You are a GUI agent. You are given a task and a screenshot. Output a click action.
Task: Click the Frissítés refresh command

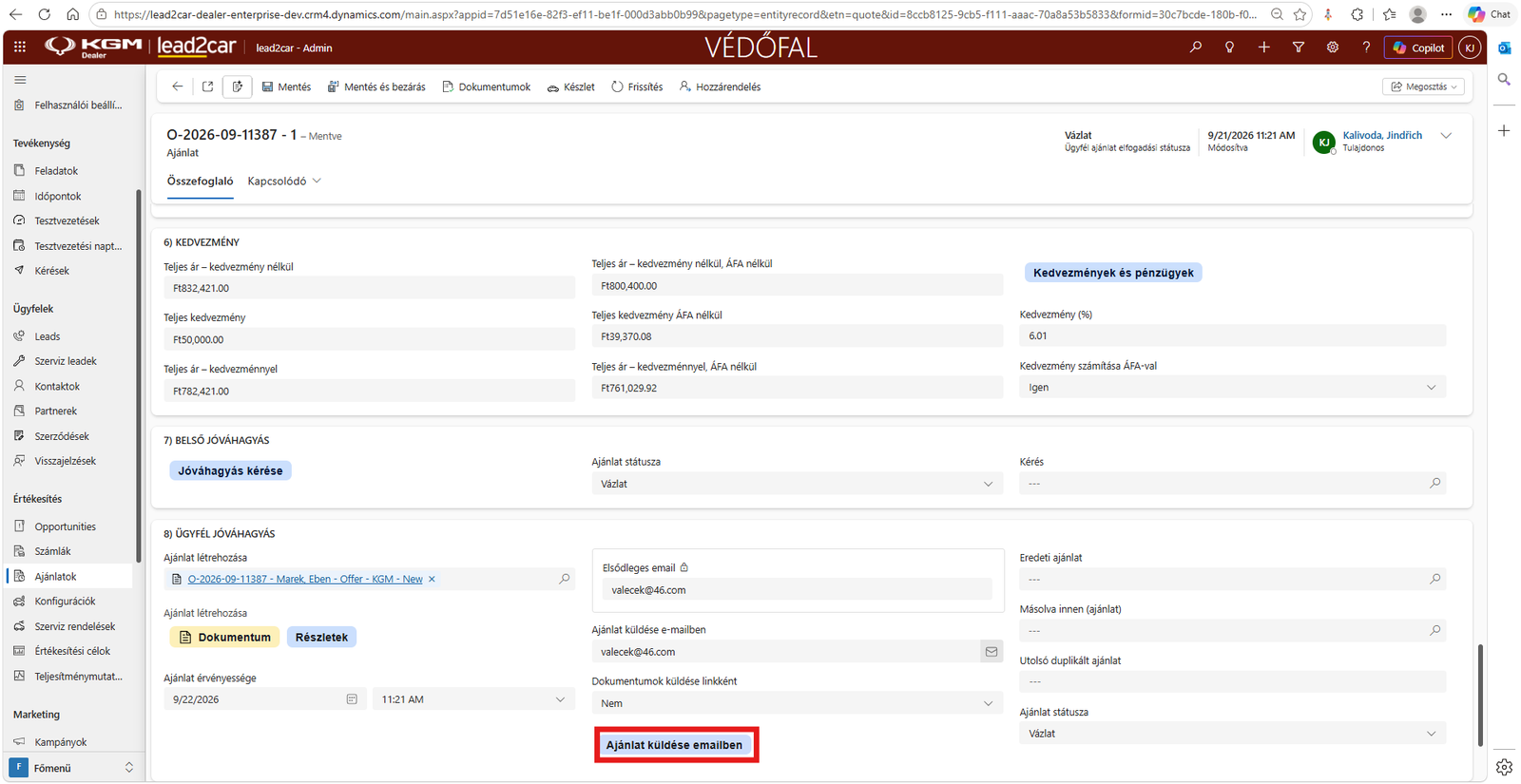[637, 86]
